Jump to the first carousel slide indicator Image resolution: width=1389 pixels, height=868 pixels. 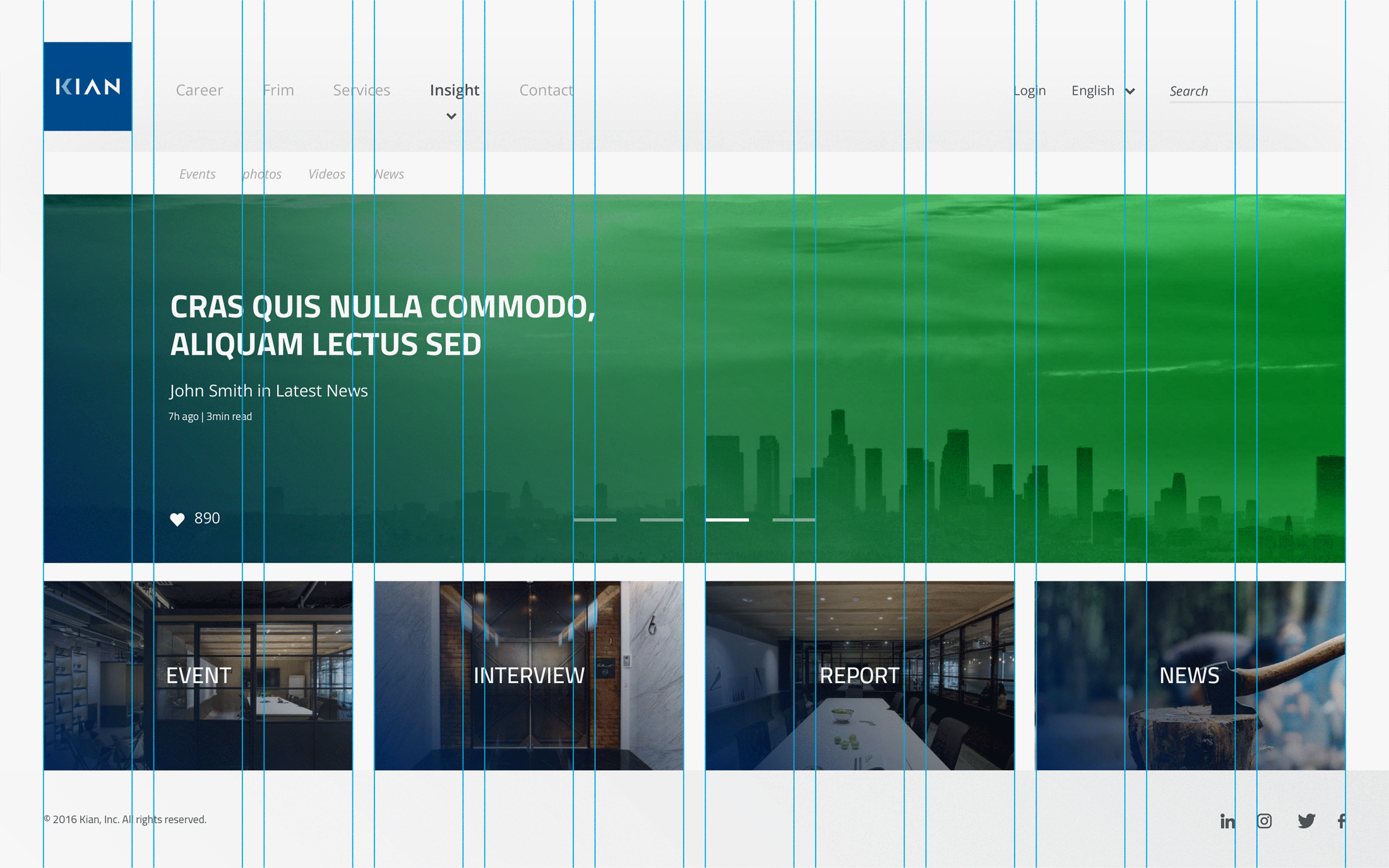click(594, 520)
